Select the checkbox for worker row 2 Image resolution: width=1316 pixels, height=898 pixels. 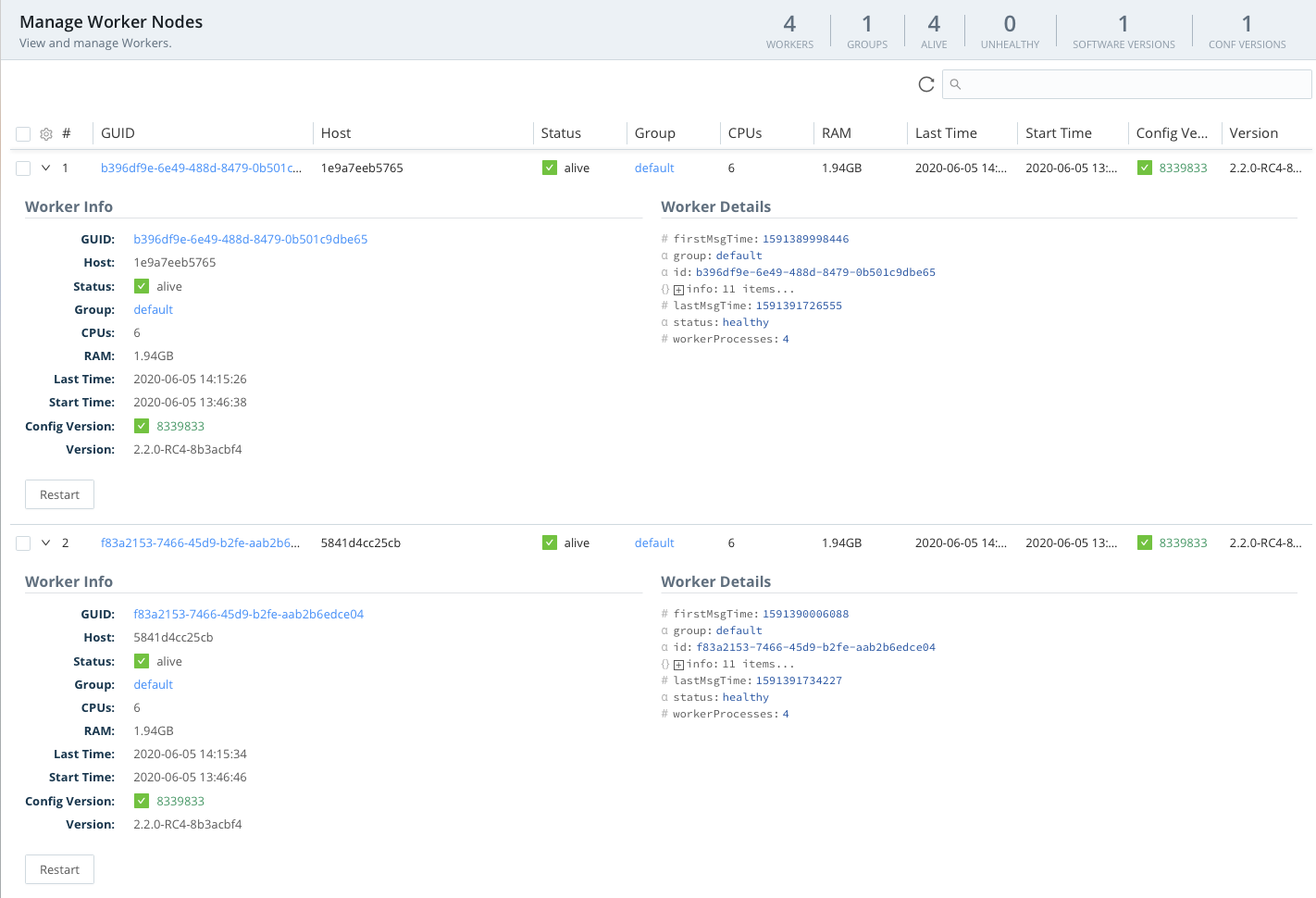coord(23,543)
